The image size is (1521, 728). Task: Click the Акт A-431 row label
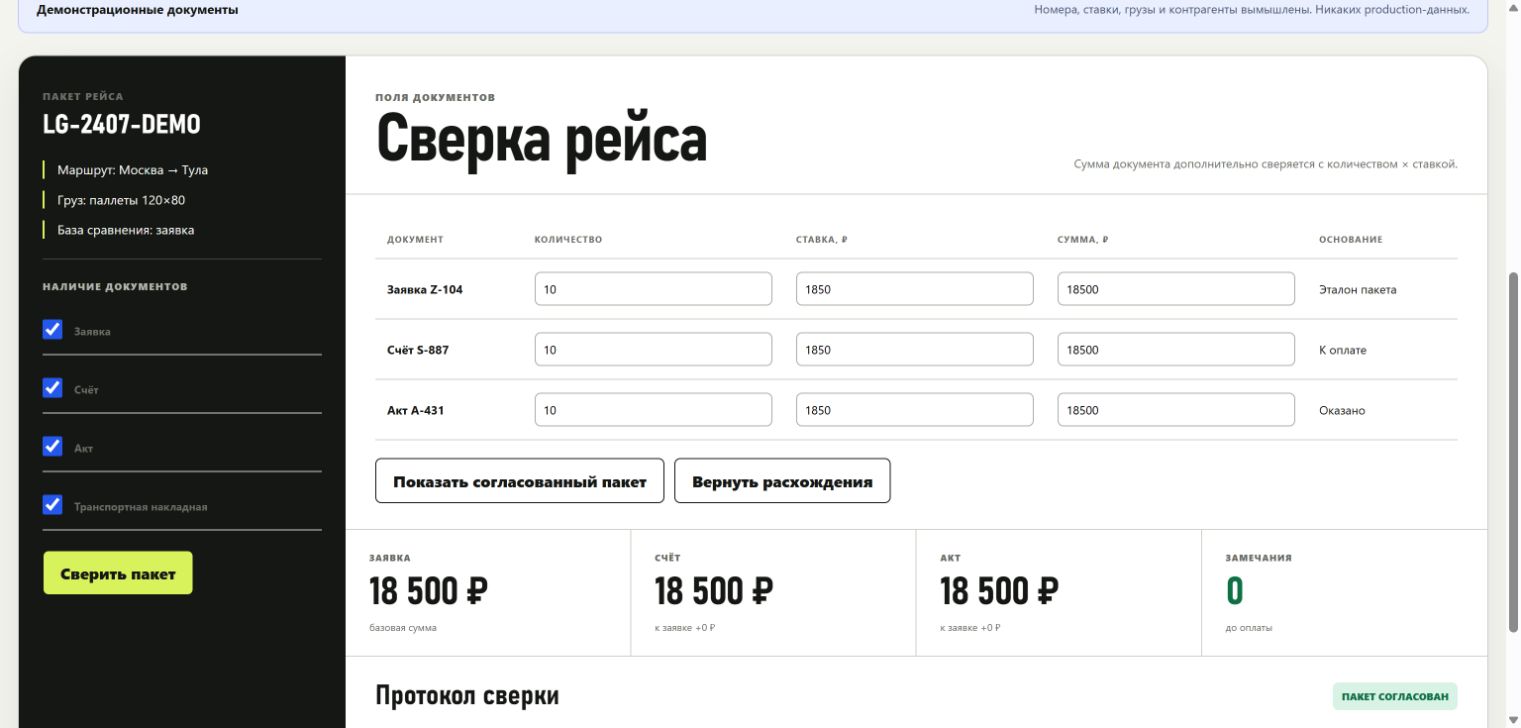(415, 410)
